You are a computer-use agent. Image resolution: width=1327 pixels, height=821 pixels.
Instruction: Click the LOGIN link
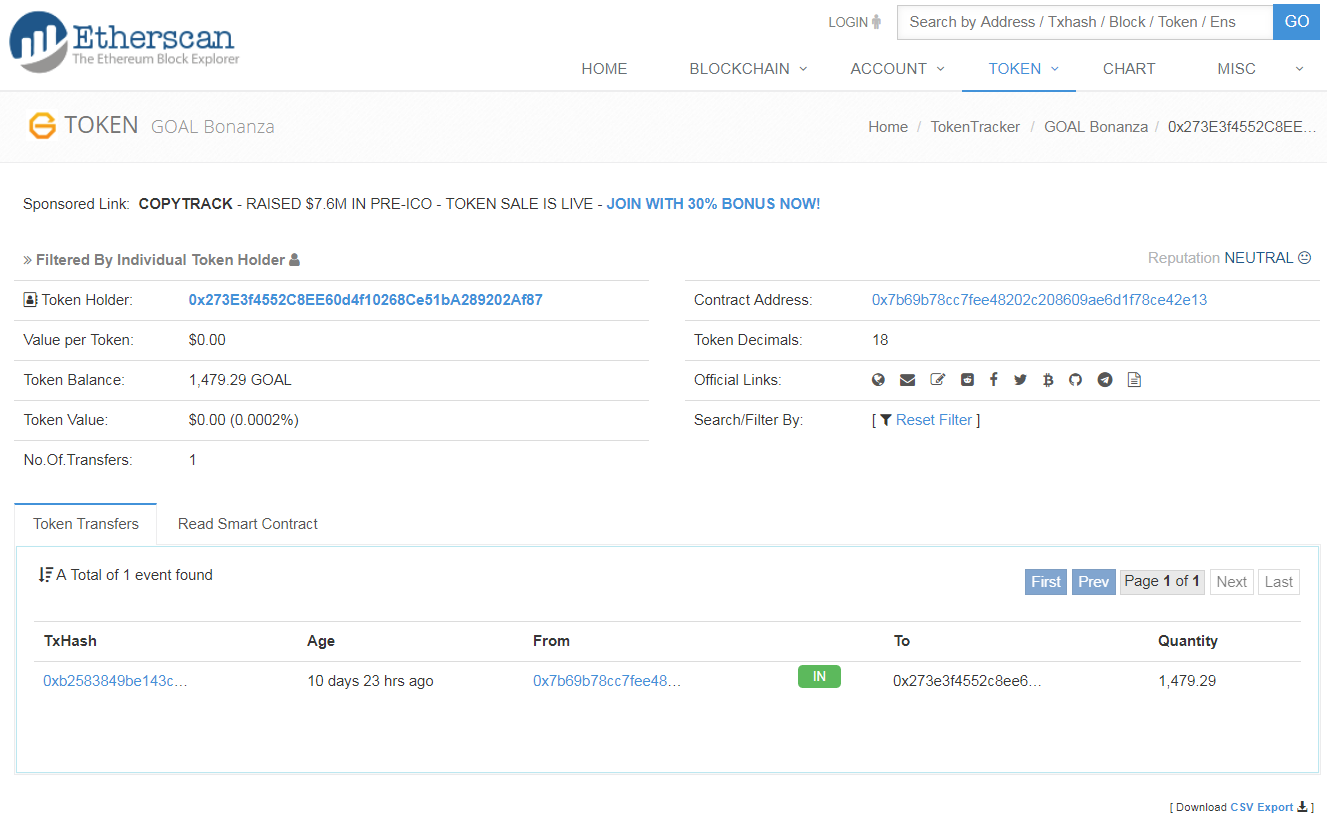848,22
